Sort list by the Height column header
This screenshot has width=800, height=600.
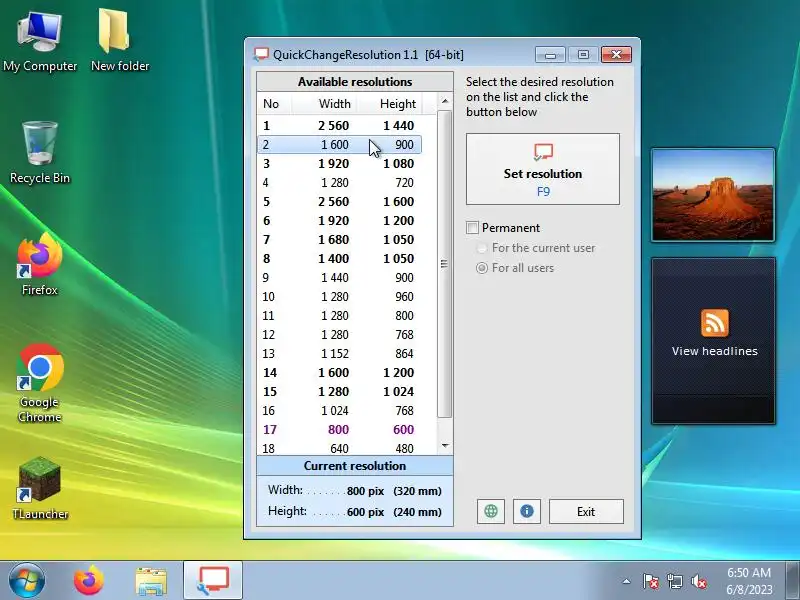[x=390, y=104]
